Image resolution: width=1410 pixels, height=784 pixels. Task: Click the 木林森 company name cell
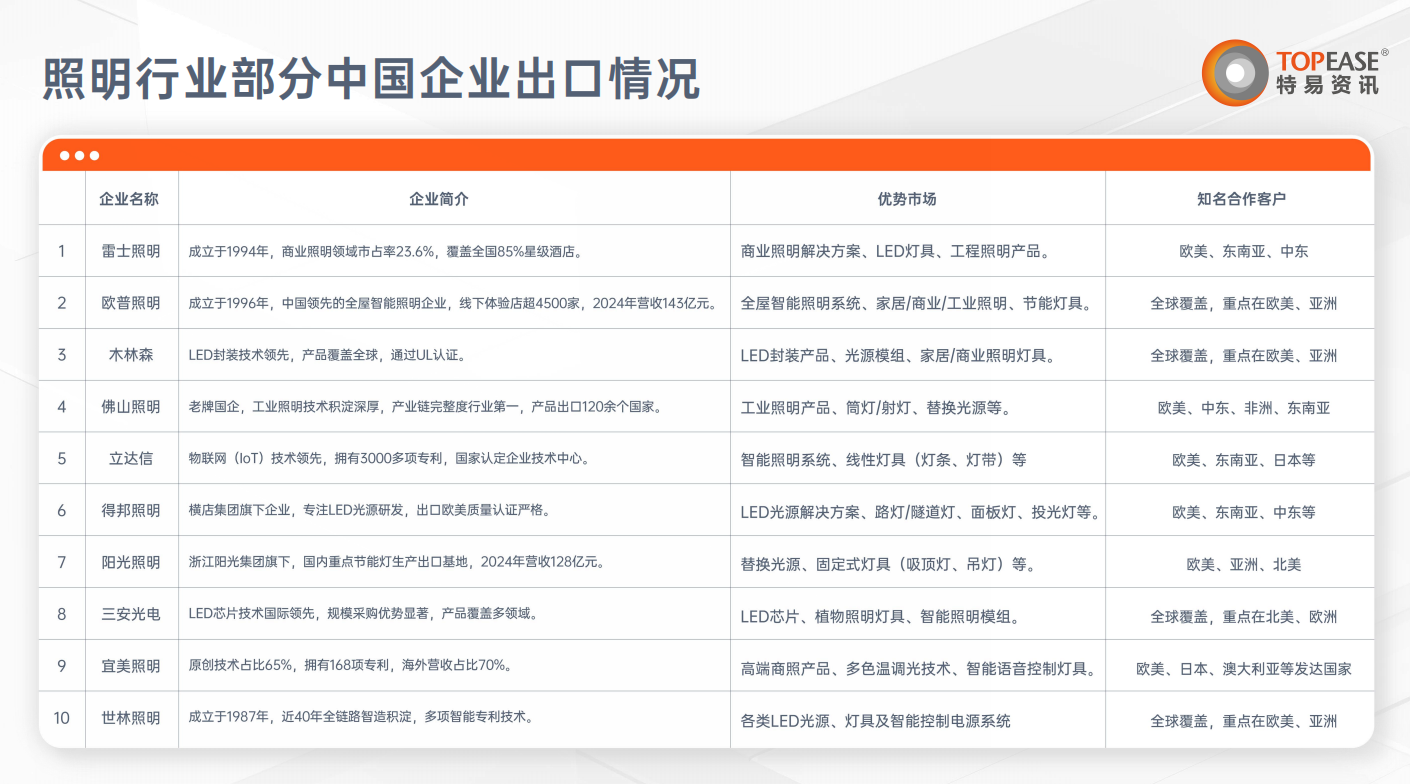click(131, 355)
